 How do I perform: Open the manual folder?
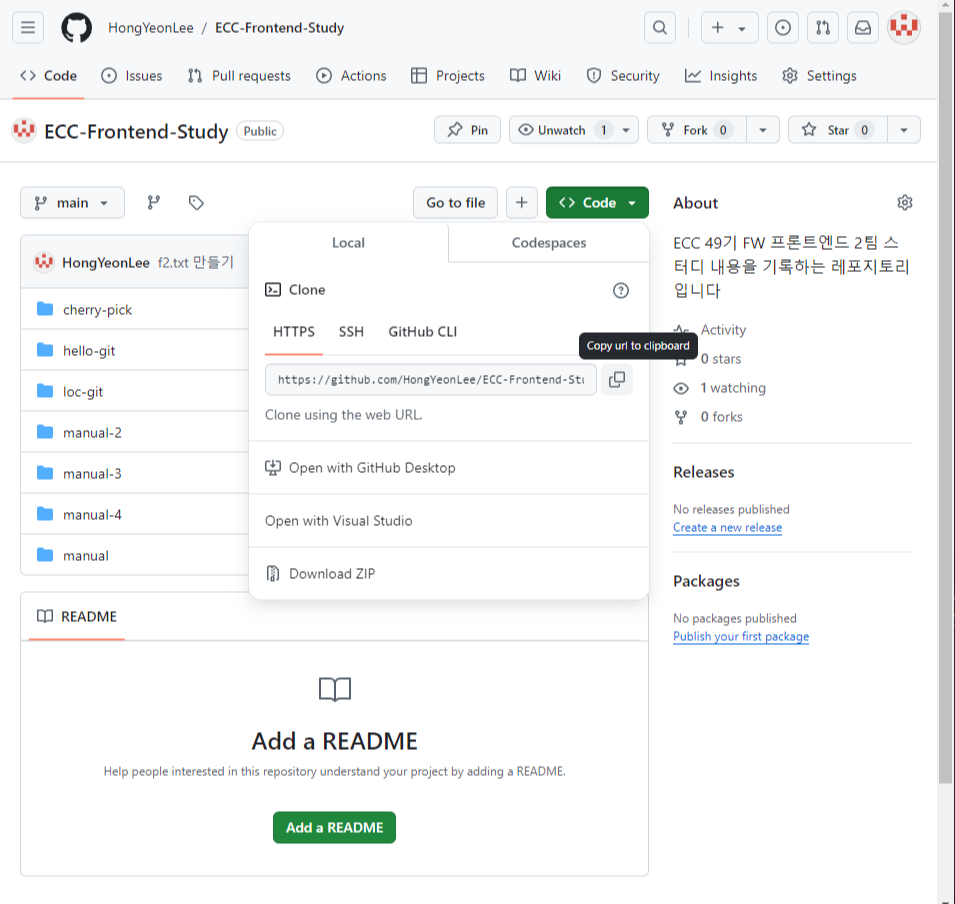[x=86, y=556]
